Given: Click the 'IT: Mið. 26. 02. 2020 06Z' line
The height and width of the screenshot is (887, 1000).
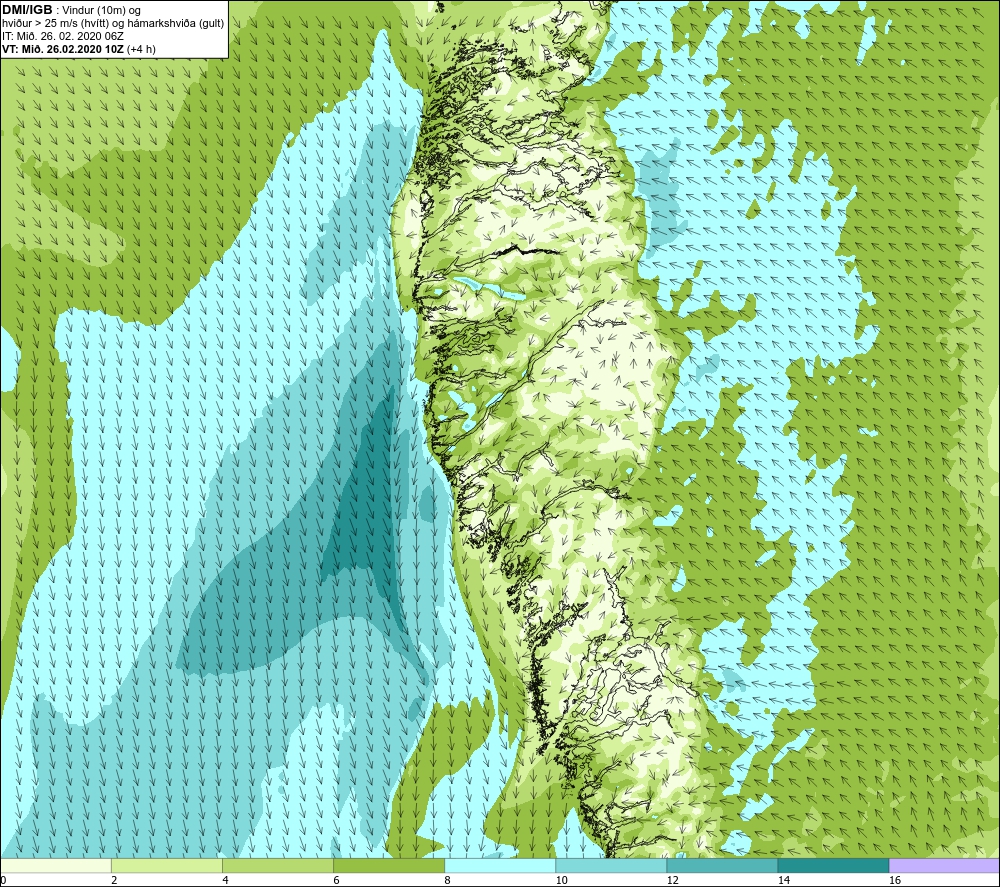Looking at the screenshot, I should 62,36.
